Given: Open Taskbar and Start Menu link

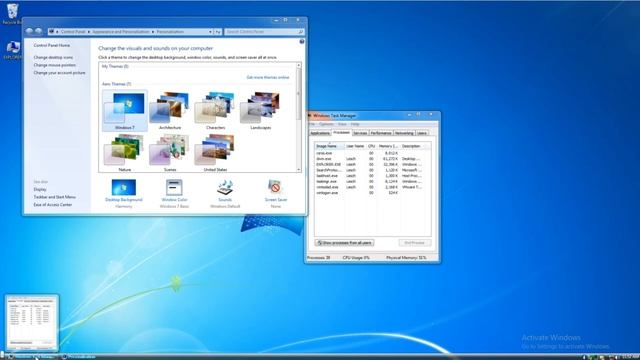Looking at the screenshot, I should click(55, 197).
